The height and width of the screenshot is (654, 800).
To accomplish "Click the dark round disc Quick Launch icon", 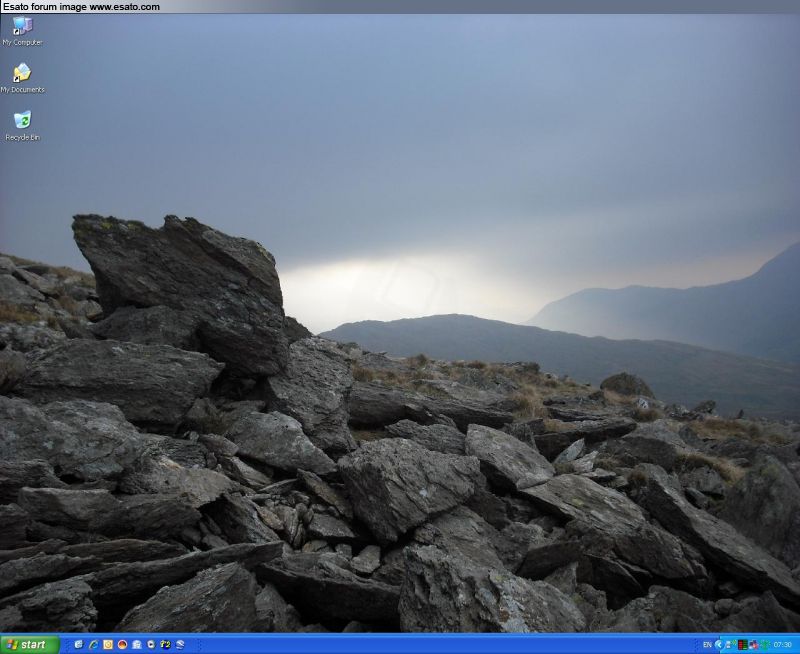I will (x=150, y=645).
